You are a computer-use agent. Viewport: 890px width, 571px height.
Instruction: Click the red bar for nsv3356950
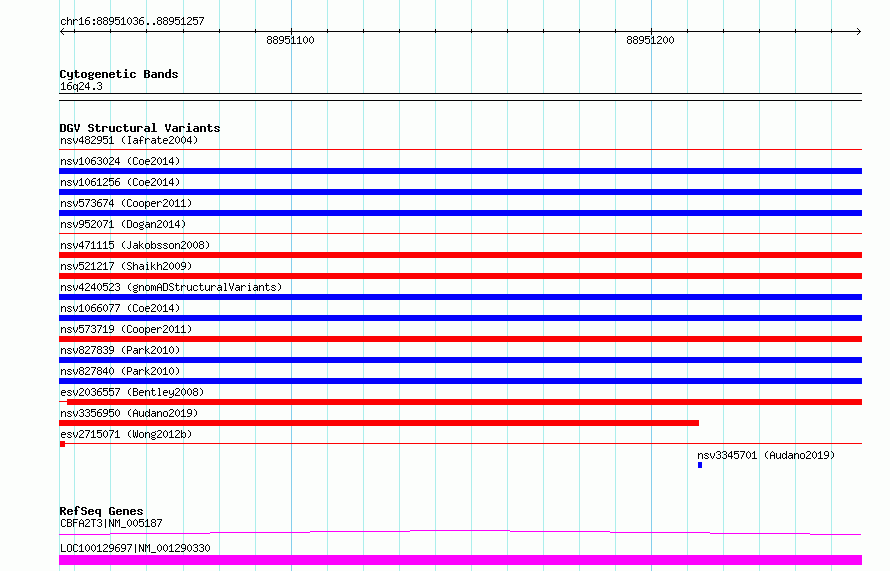pos(379,423)
